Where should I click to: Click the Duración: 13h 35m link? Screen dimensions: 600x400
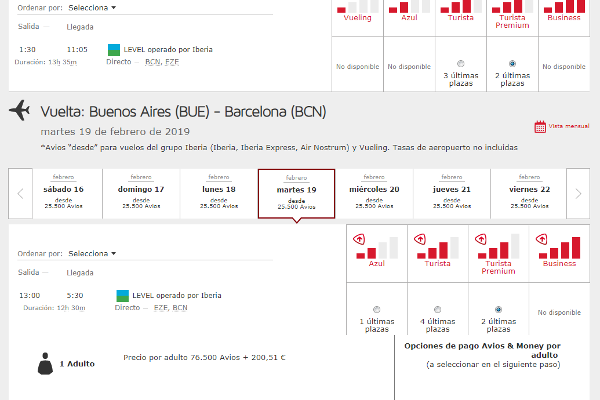tap(46, 62)
